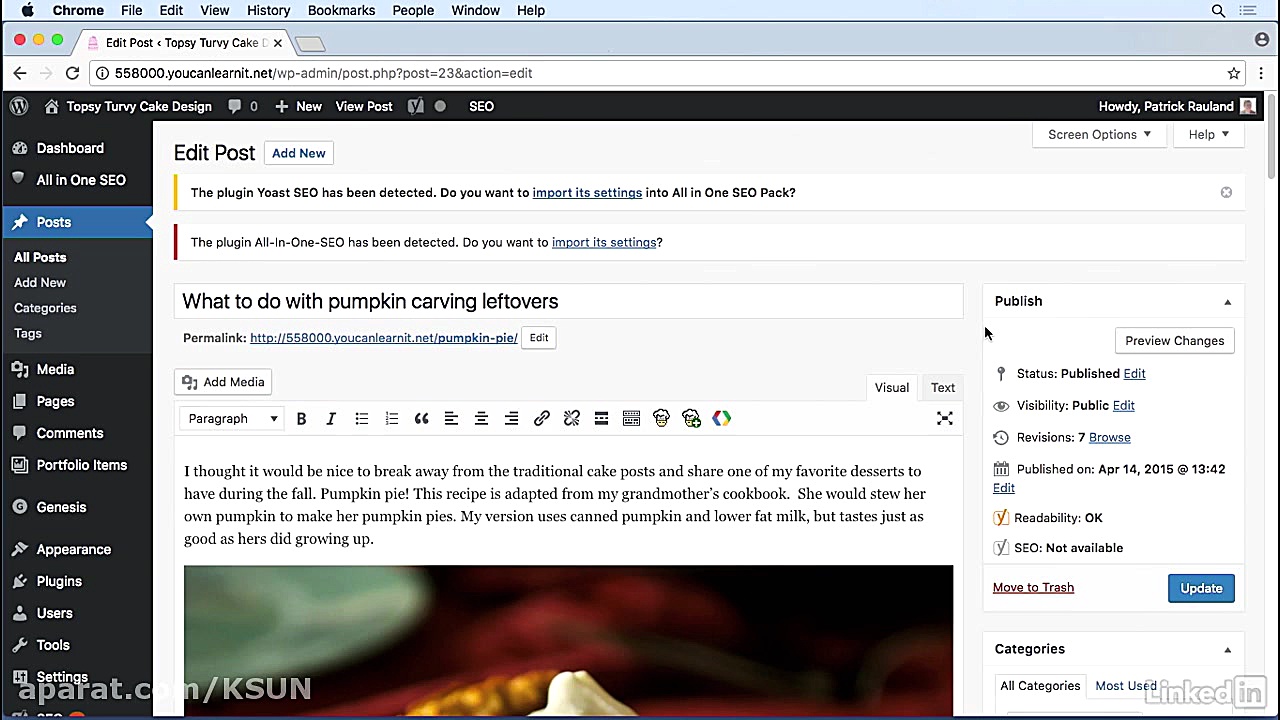Toggle italic formatting in the editor toolbar
Image resolution: width=1280 pixels, height=720 pixels.
point(331,419)
